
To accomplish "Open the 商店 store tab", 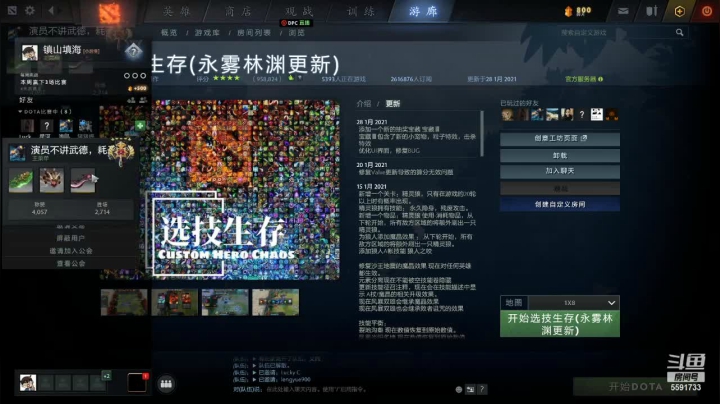I will (238, 11).
